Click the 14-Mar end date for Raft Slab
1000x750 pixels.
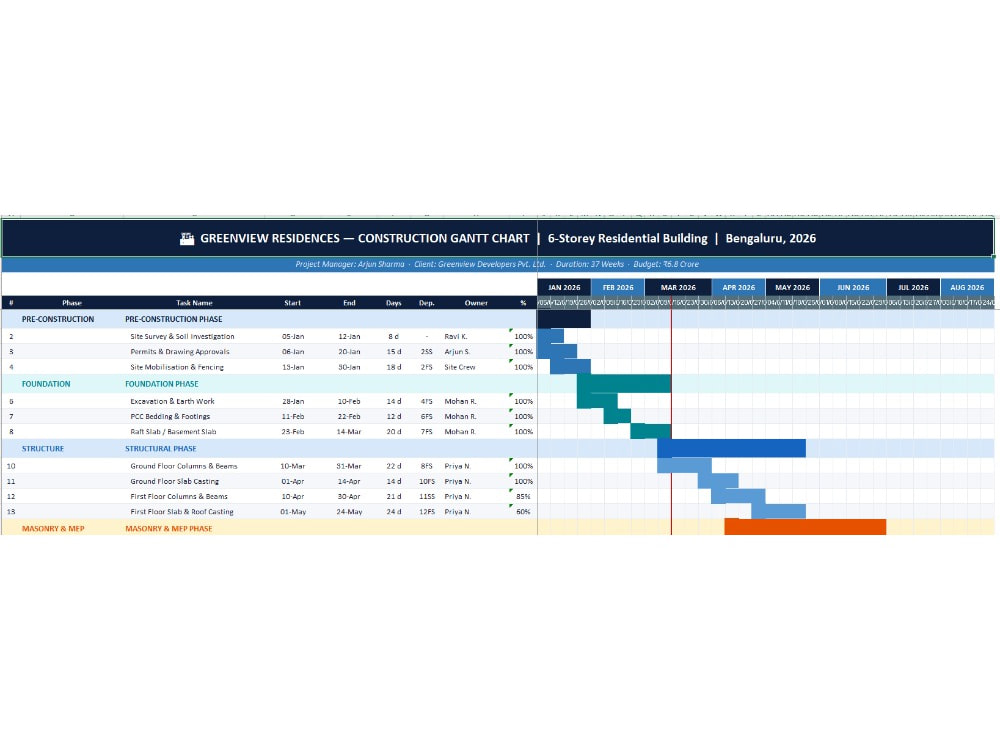[349, 432]
